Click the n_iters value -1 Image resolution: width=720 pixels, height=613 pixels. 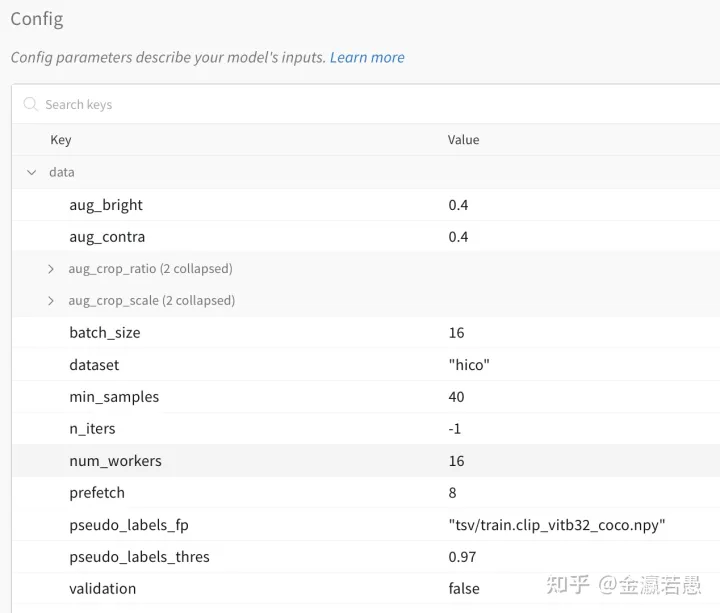[455, 428]
